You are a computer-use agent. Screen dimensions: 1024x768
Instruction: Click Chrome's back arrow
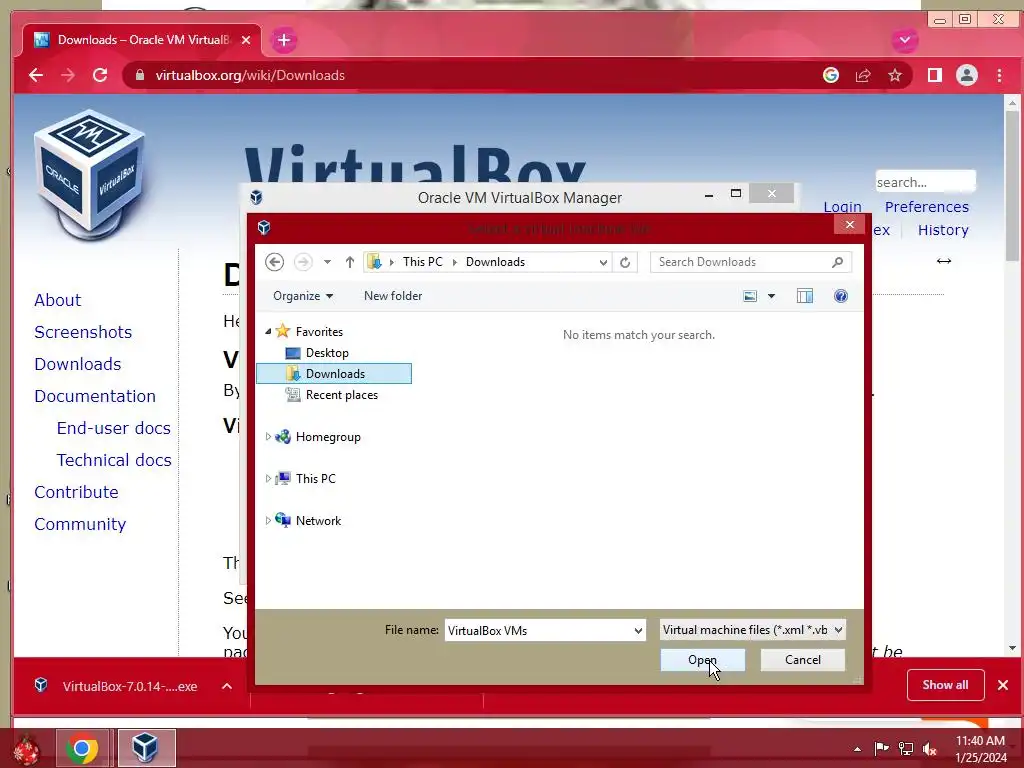point(36,75)
